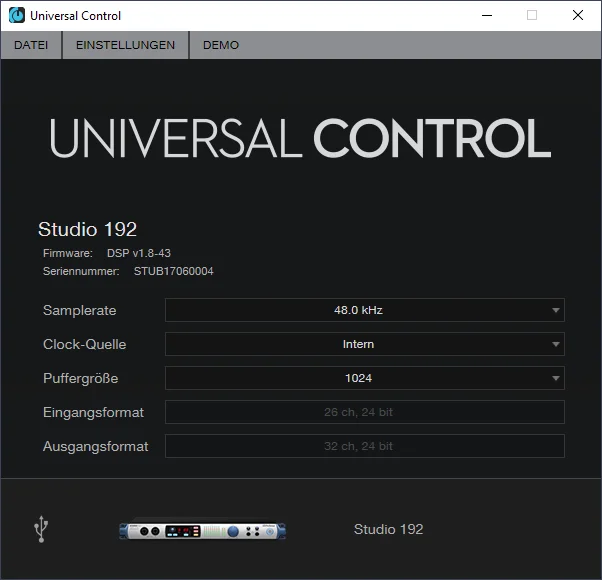Select the Studio 192 rack device image
Image resolution: width=602 pixels, height=580 pixels.
[x=203, y=530]
